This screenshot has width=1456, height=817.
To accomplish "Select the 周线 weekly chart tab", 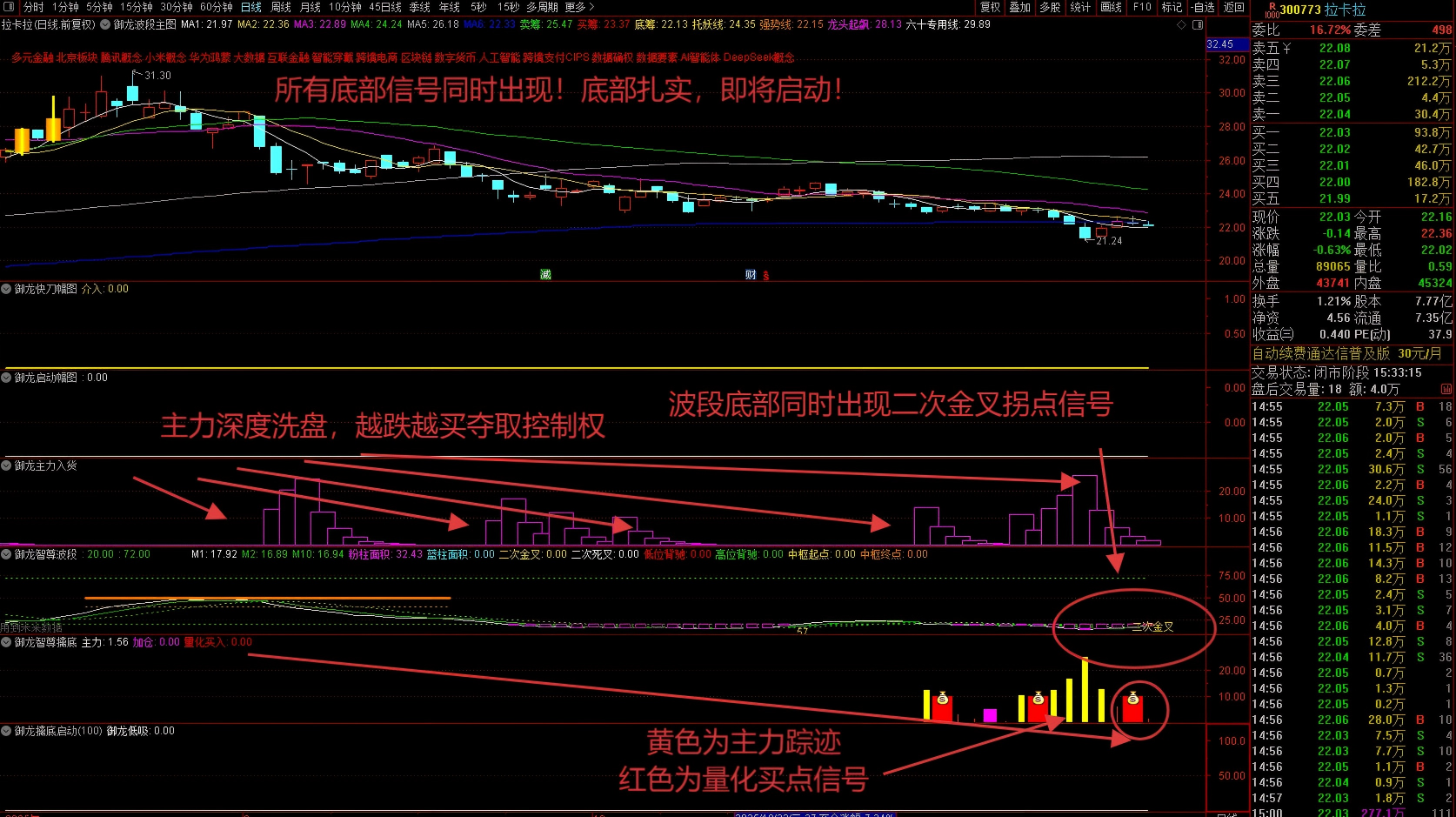I will point(281,7).
